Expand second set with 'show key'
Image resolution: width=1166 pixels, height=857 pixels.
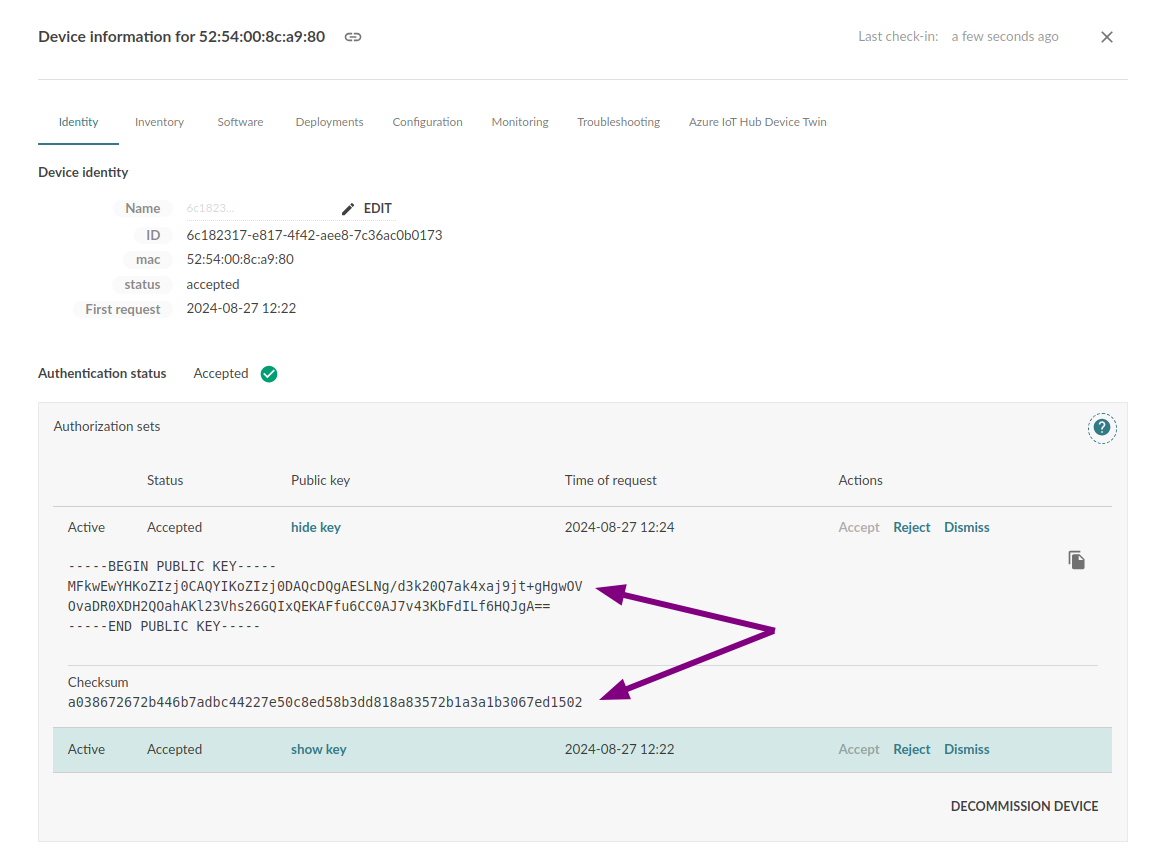pos(318,749)
